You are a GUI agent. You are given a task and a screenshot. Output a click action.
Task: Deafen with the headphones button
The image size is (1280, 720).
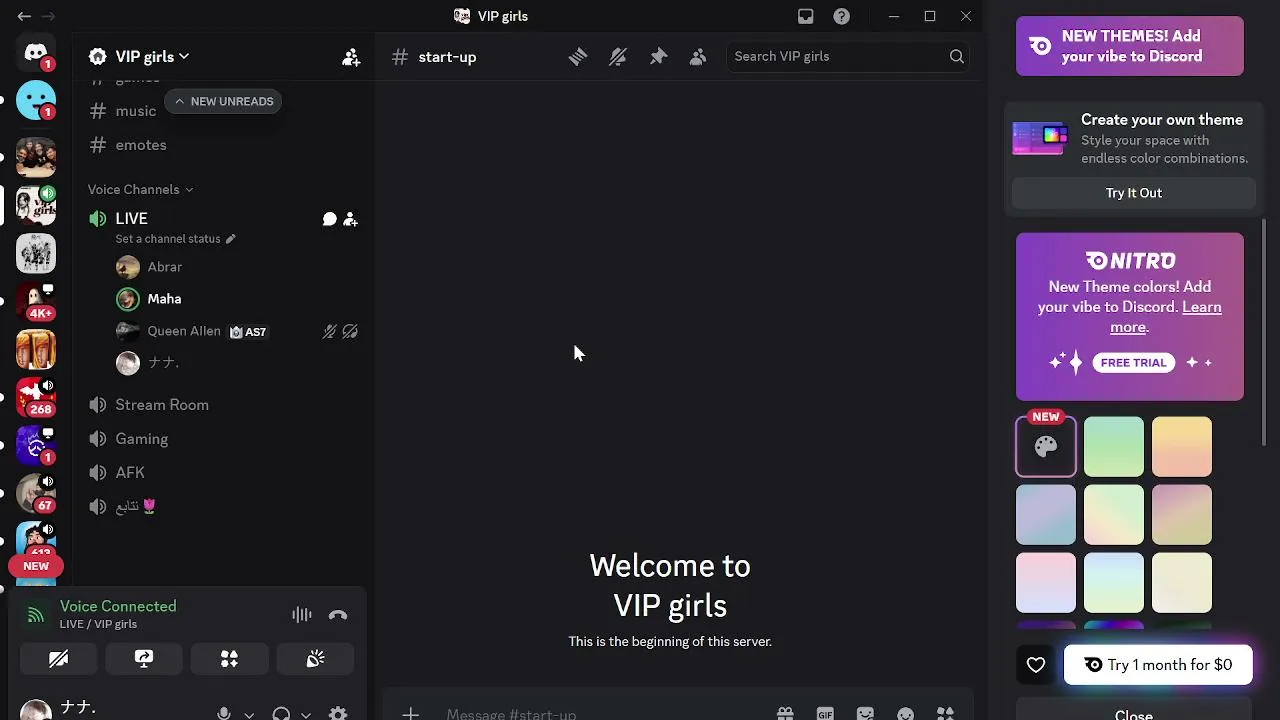point(281,714)
